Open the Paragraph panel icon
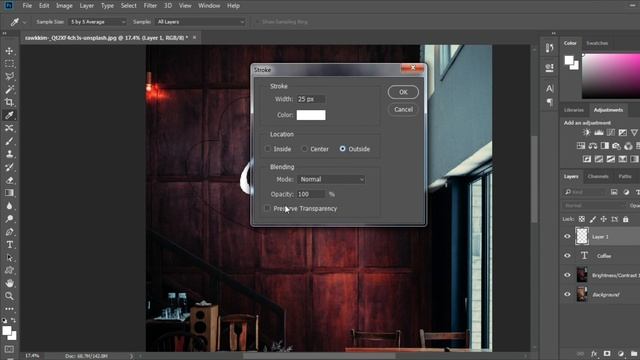The height and width of the screenshot is (360, 640). coord(549,102)
